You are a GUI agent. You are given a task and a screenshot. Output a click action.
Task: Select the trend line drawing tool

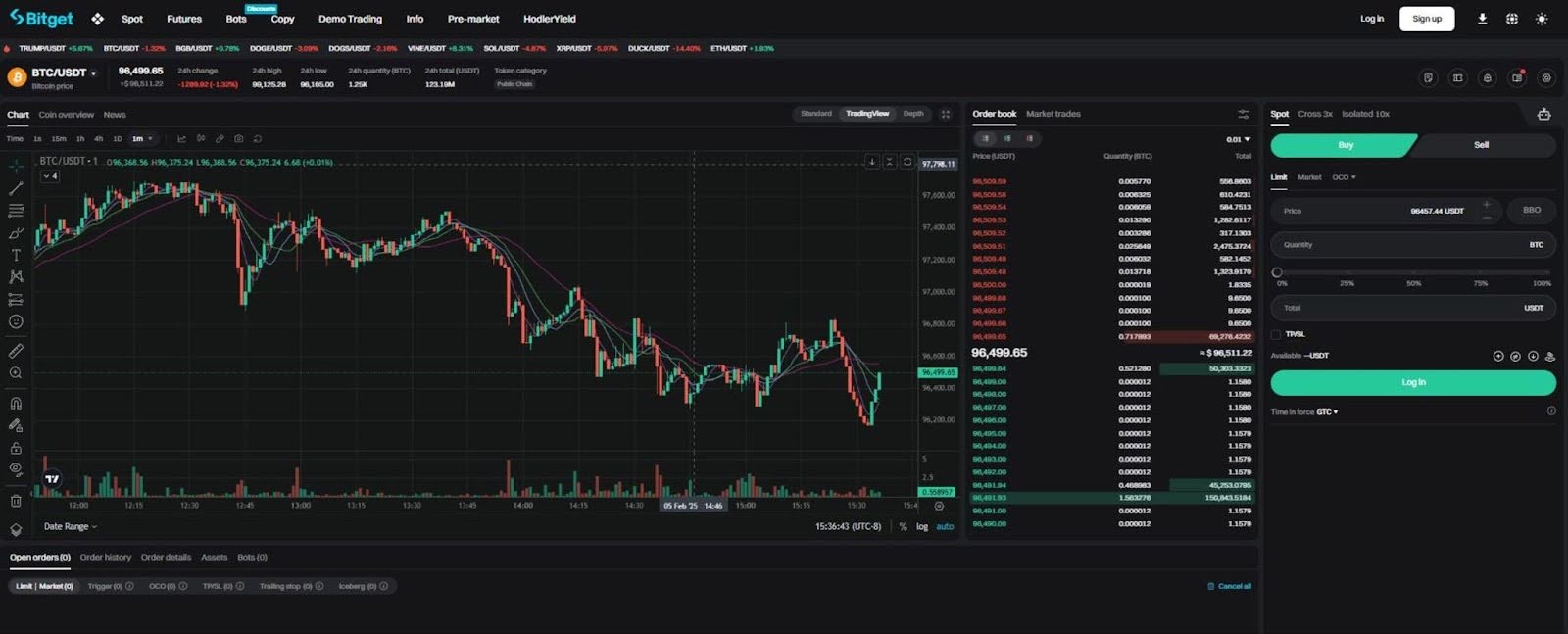point(16,188)
